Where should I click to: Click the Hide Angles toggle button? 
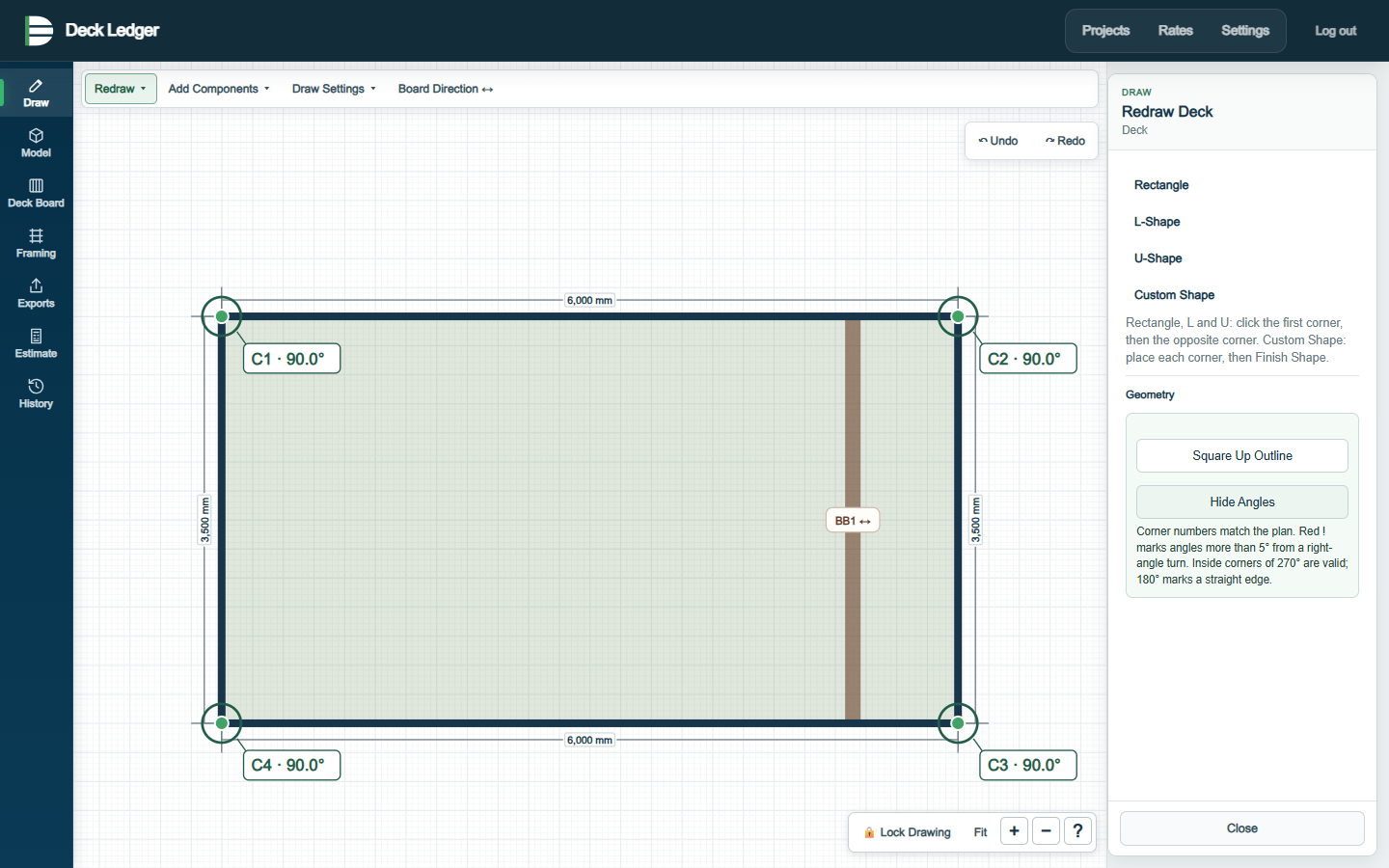click(x=1242, y=502)
